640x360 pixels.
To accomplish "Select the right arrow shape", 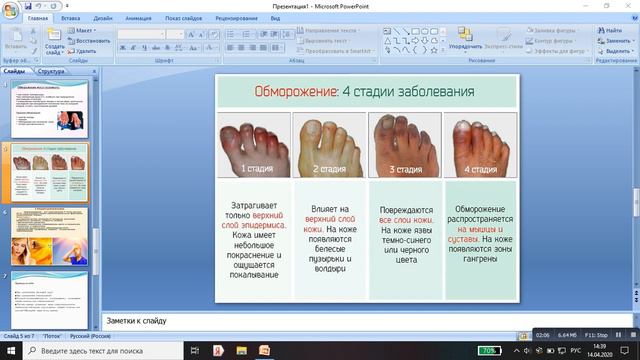I will tap(416, 41).
